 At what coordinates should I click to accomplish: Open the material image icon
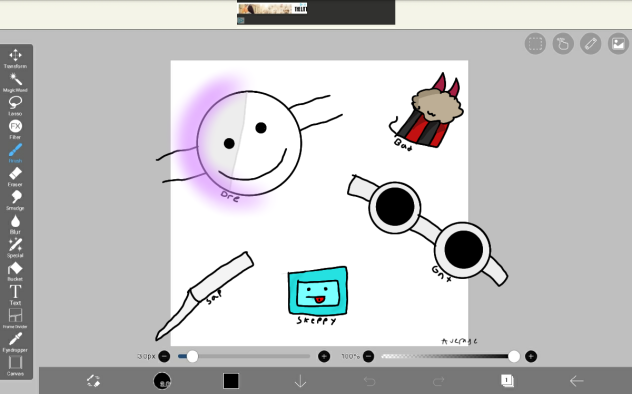(618, 44)
